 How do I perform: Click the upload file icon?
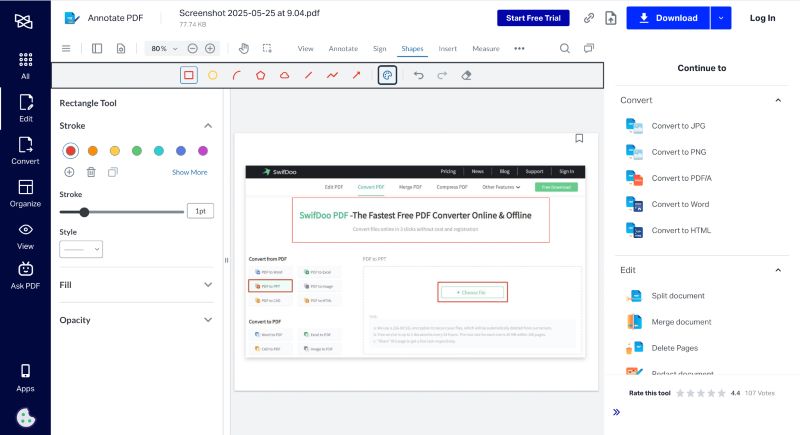pos(611,18)
